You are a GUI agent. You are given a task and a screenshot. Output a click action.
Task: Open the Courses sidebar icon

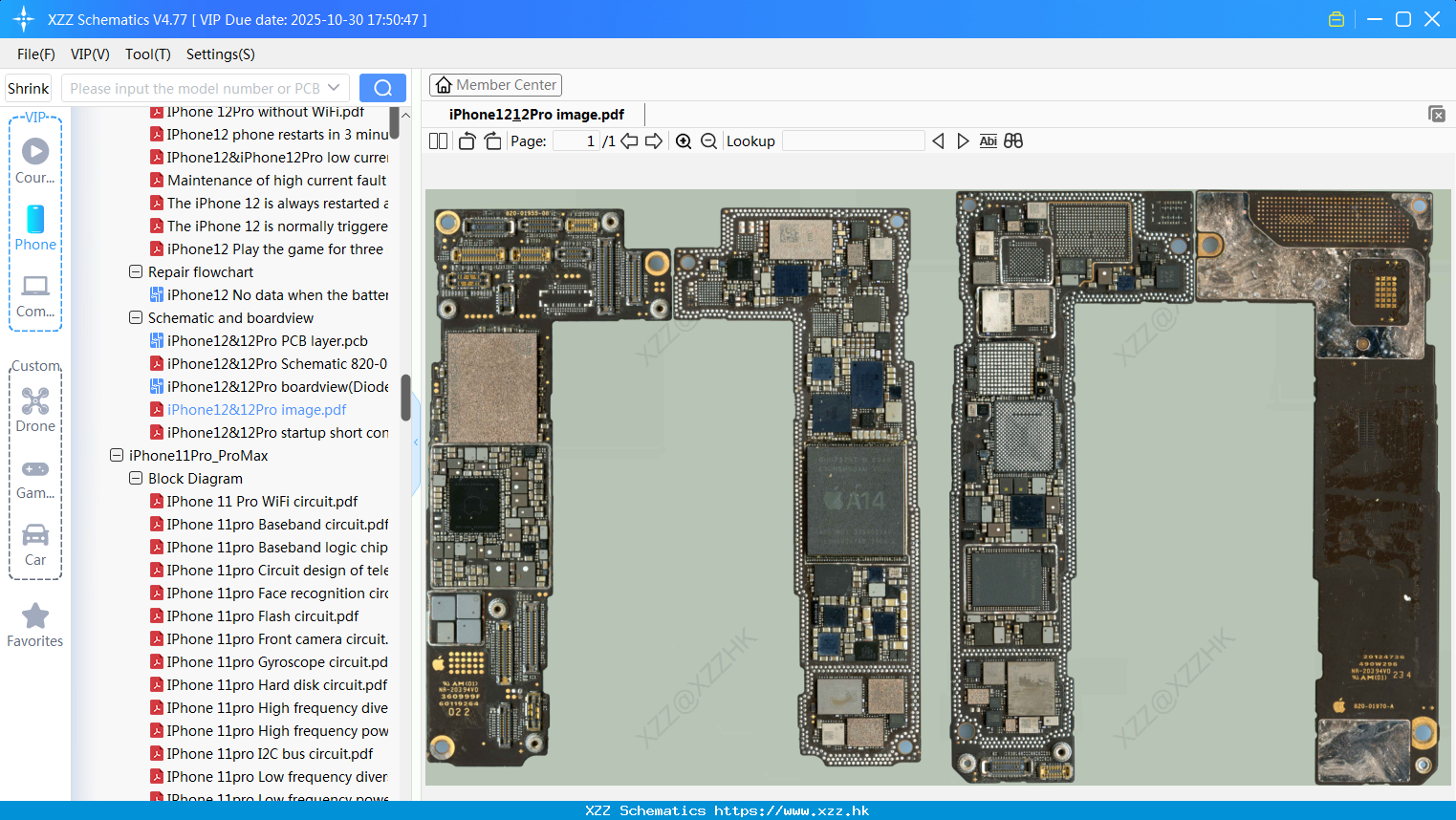pos(35,161)
